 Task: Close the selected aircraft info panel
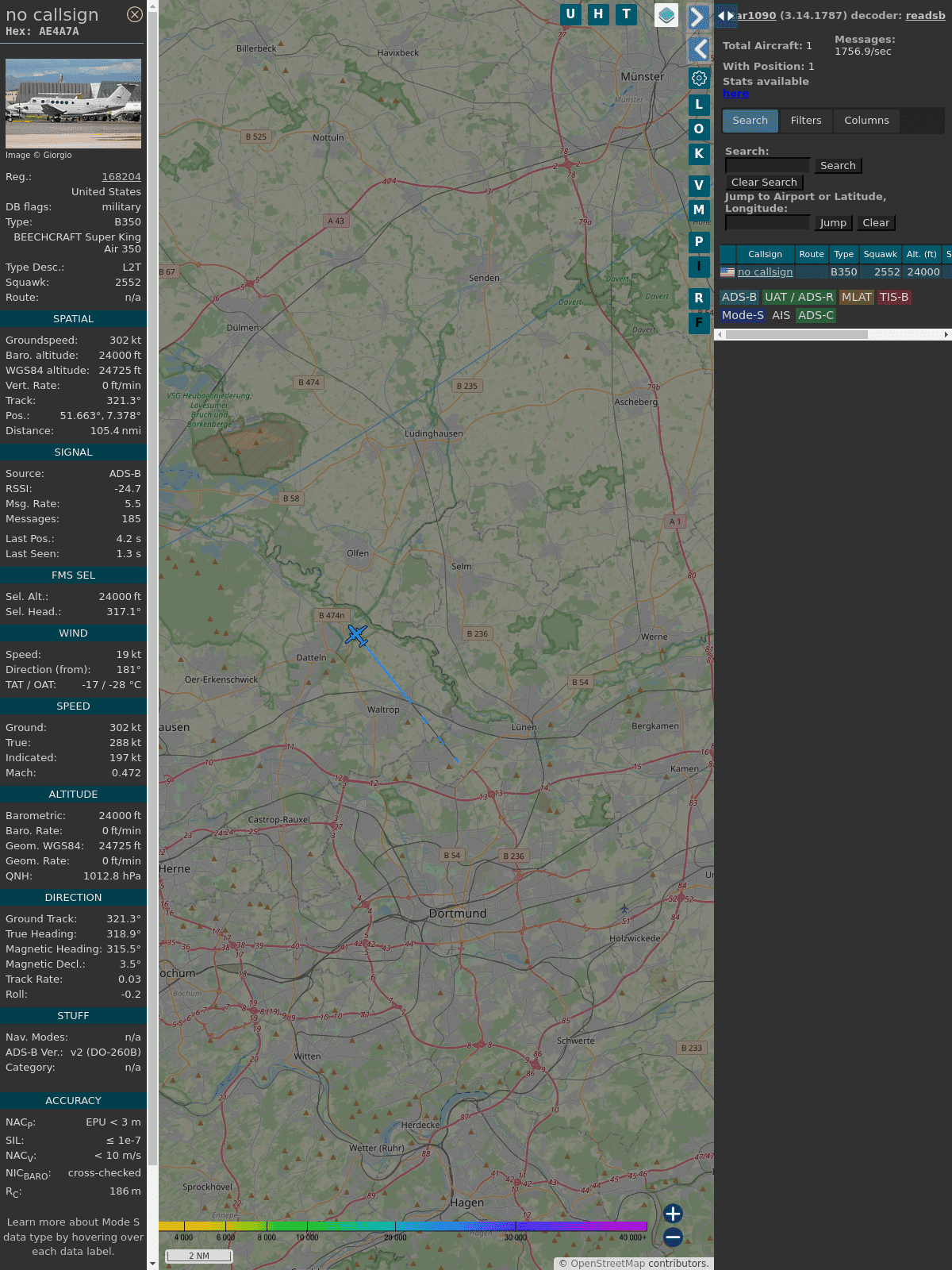pos(135,14)
